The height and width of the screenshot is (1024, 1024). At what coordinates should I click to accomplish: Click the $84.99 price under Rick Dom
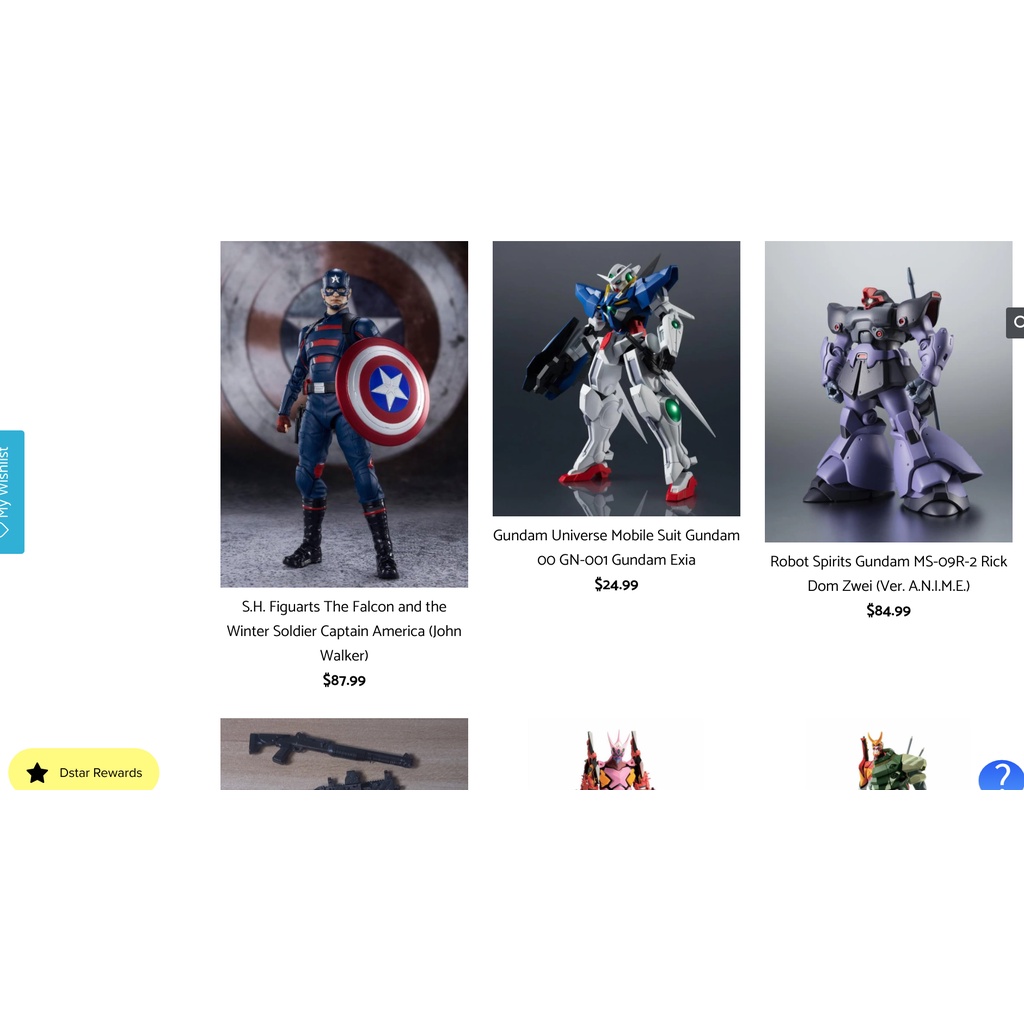(x=888, y=611)
